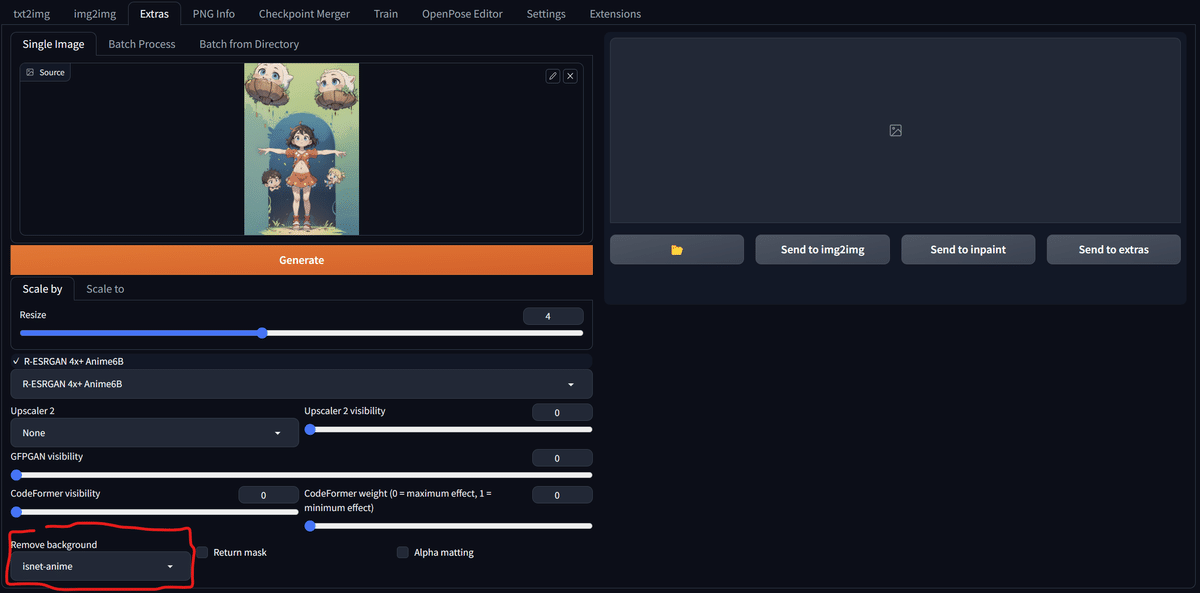Switch to the txt2img tab
The height and width of the screenshot is (593, 1200).
click(x=32, y=14)
